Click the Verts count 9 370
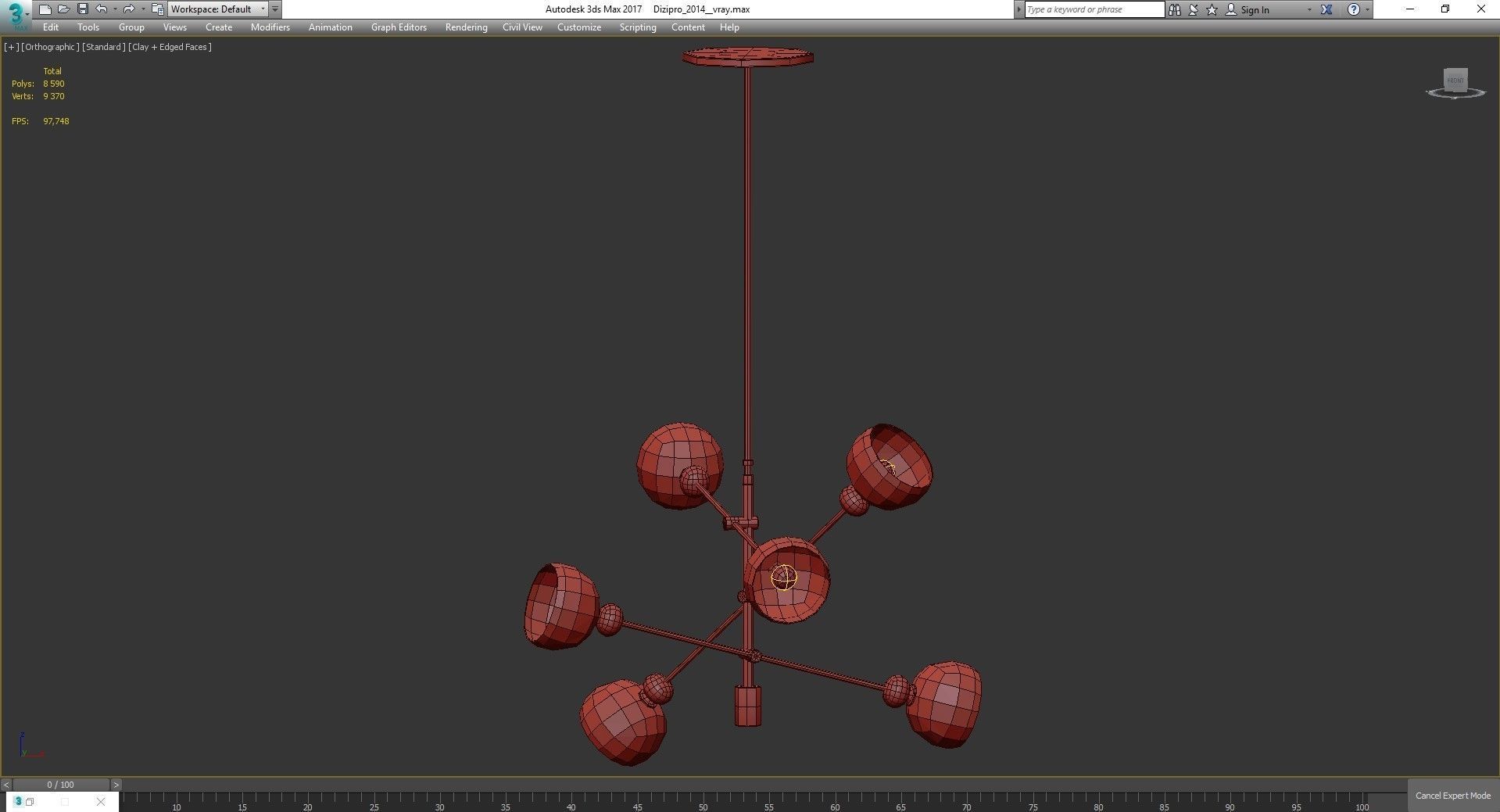 (x=54, y=96)
